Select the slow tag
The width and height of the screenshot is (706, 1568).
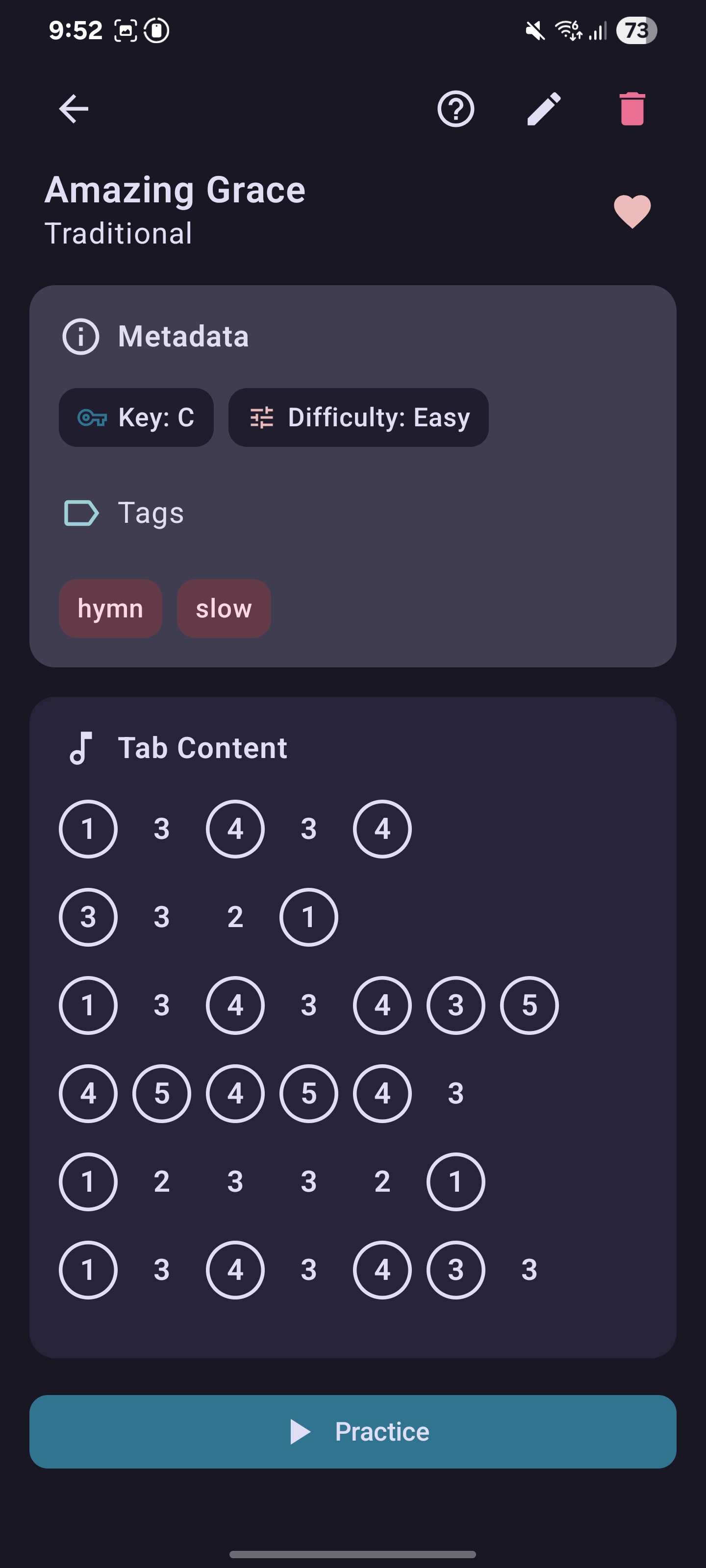click(224, 608)
